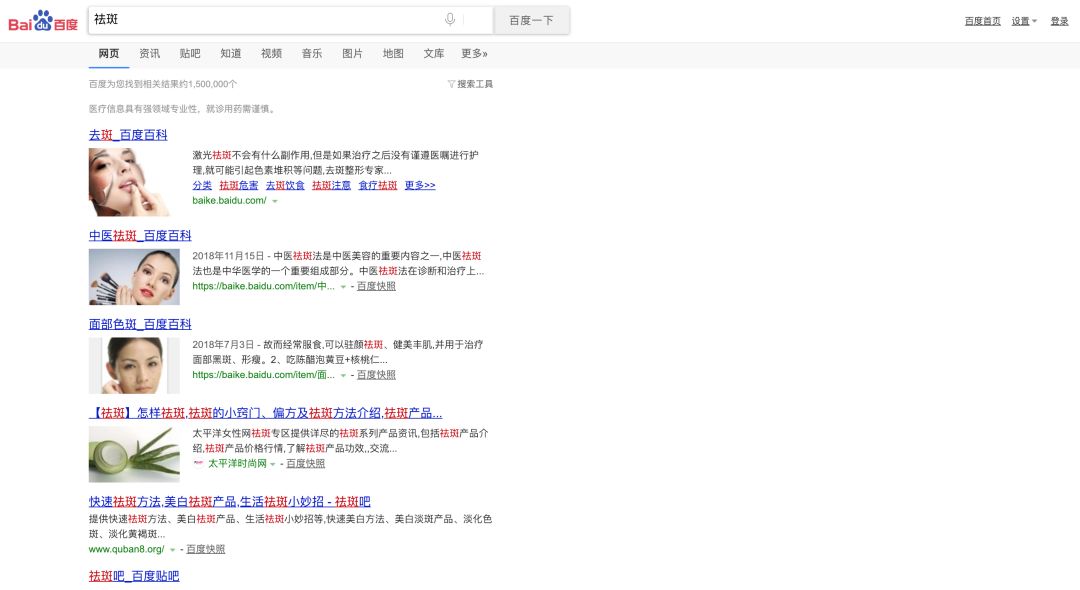This screenshot has width=1080, height=590.
Task: Click the 去斑饮食 sublink
Action: pyautogui.click(x=285, y=185)
